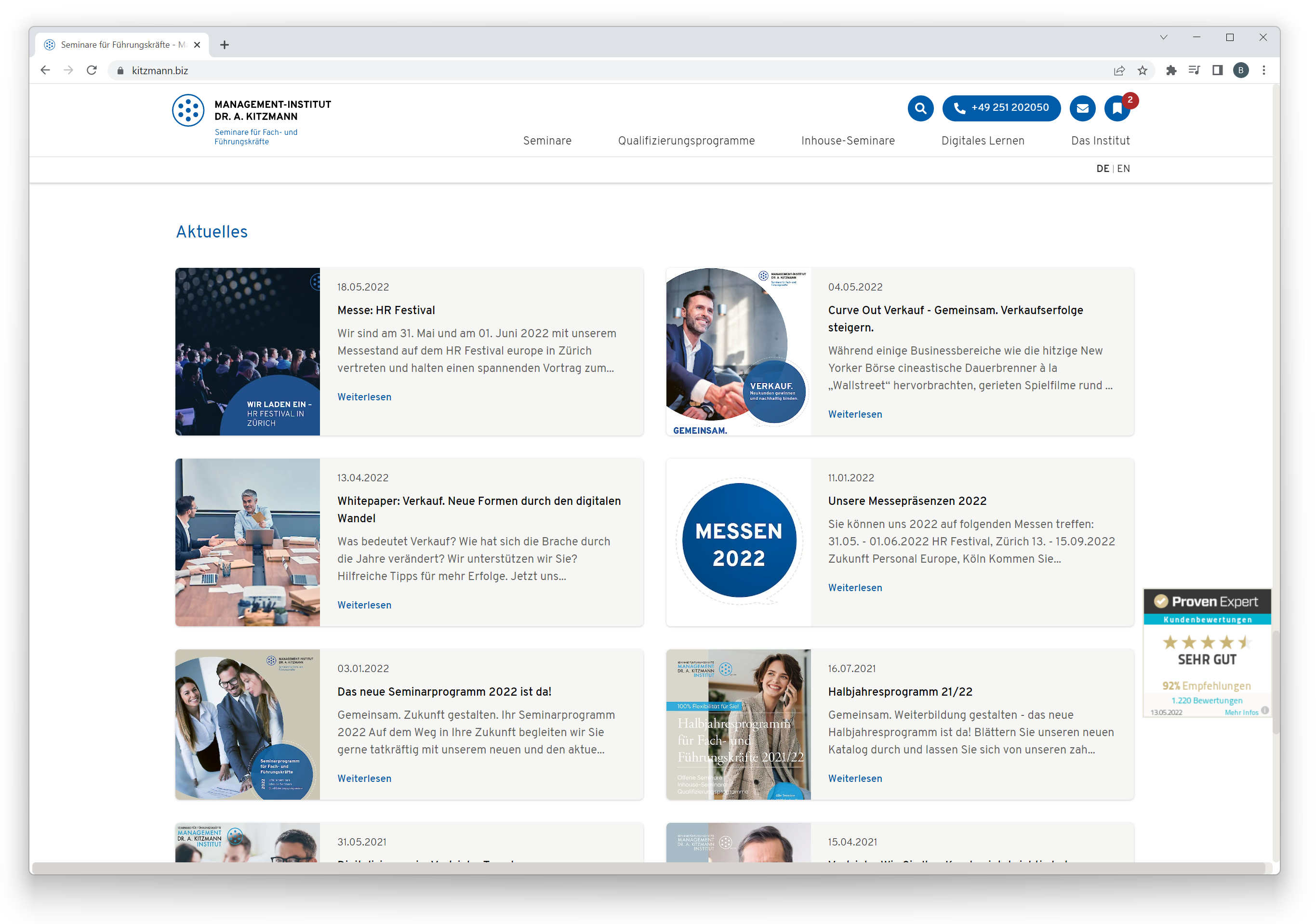Click the padlock site info icon
The height and width of the screenshot is (924, 1316).
click(x=120, y=70)
